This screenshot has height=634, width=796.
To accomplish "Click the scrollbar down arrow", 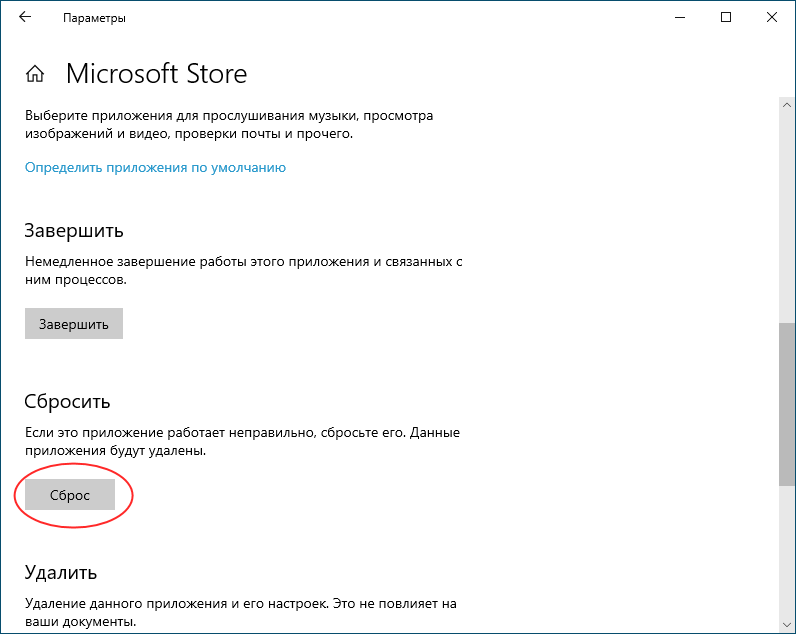I will coord(787,623).
